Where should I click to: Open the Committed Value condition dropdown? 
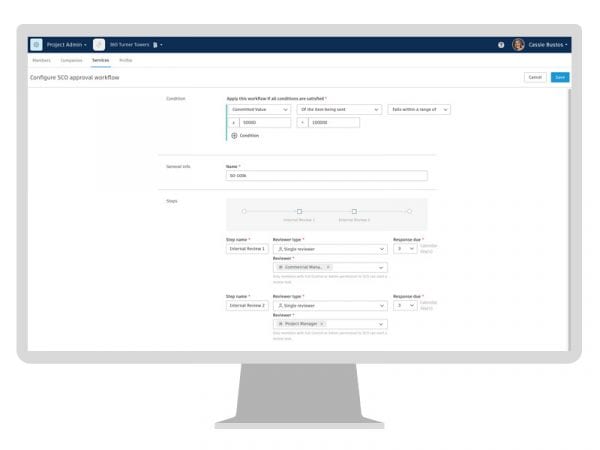pyautogui.click(x=259, y=109)
